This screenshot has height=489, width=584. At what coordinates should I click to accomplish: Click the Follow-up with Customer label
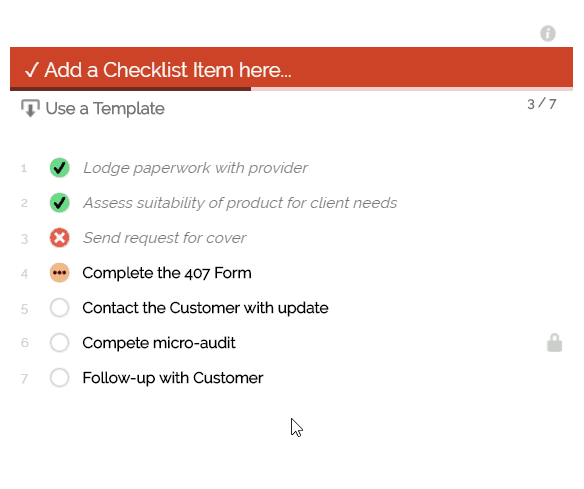click(x=173, y=378)
